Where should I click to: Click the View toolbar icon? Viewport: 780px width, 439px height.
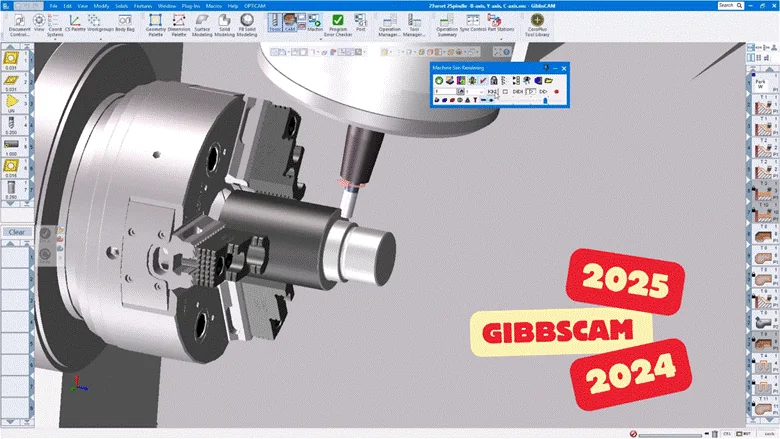(39, 24)
